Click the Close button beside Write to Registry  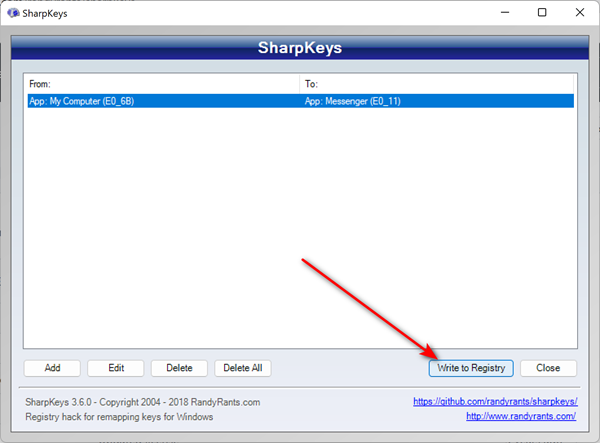pyautogui.click(x=548, y=368)
